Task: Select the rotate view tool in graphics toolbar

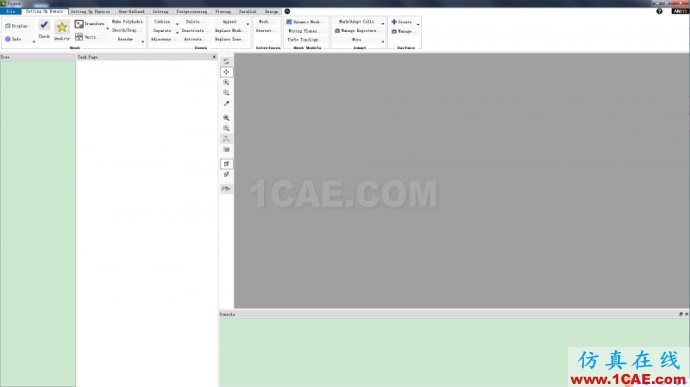Action: click(226, 61)
